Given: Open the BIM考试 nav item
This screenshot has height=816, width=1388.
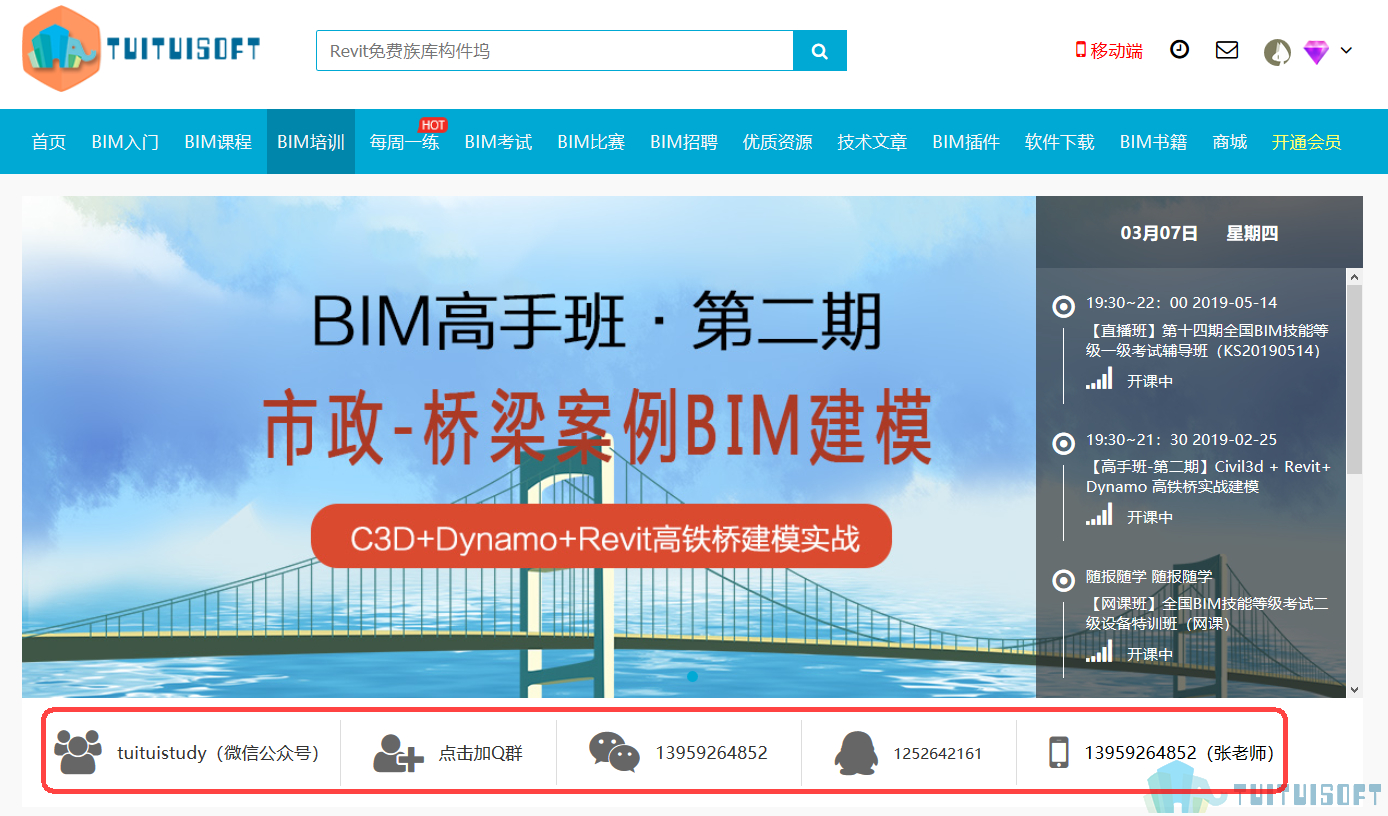Looking at the screenshot, I should point(498,142).
